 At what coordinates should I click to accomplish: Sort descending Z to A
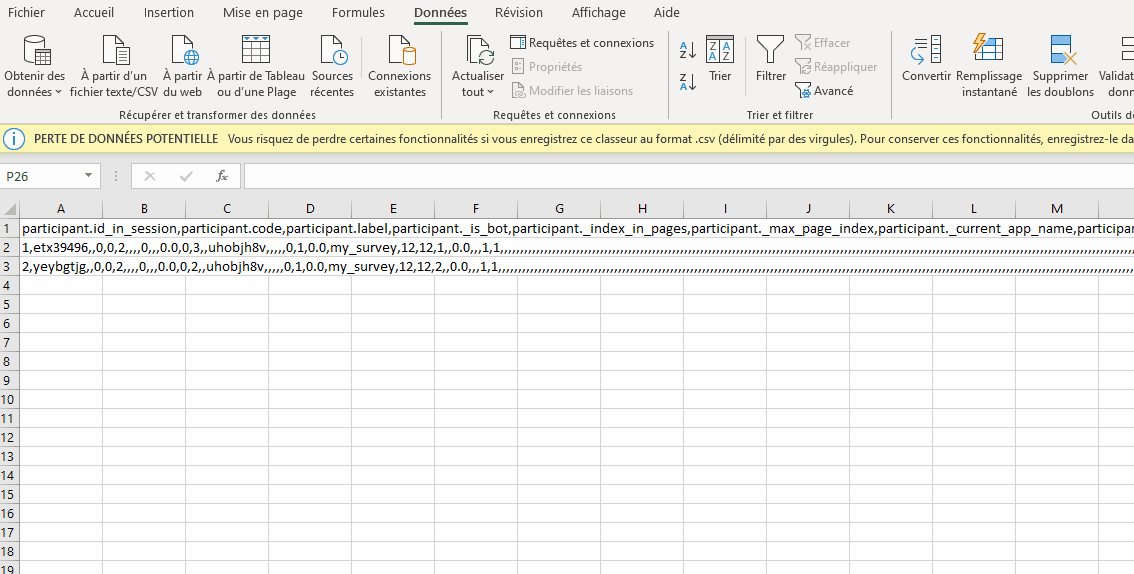[x=688, y=82]
